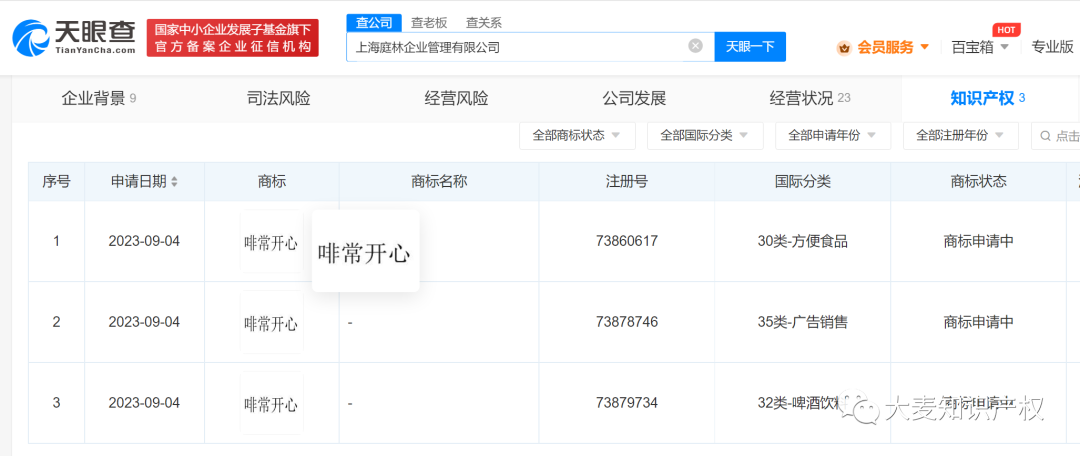
Task: Click the trademark thumbnail in row 3
Action: pos(271,403)
